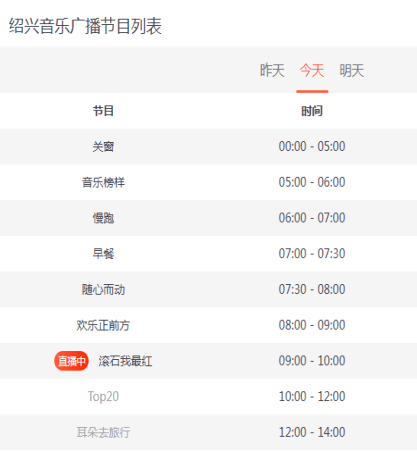Choose the 慢跑 program entry
Viewport: 417px width, 460px height.
[x=103, y=218]
